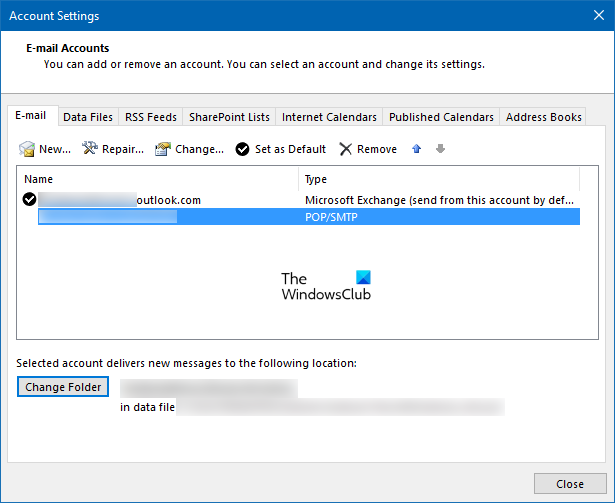Switch to the Address Books tab
615x503 pixels.
point(543,117)
